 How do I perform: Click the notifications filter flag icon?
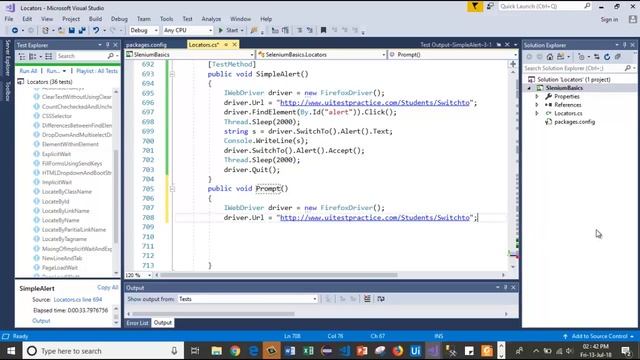point(475,6)
